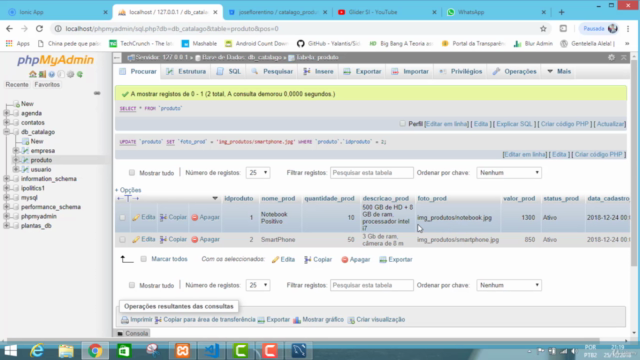The height and width of the screenshot is (360, 640).
Task: Click the Mostrar gráfico chart icon
Action: pos(297,320)
